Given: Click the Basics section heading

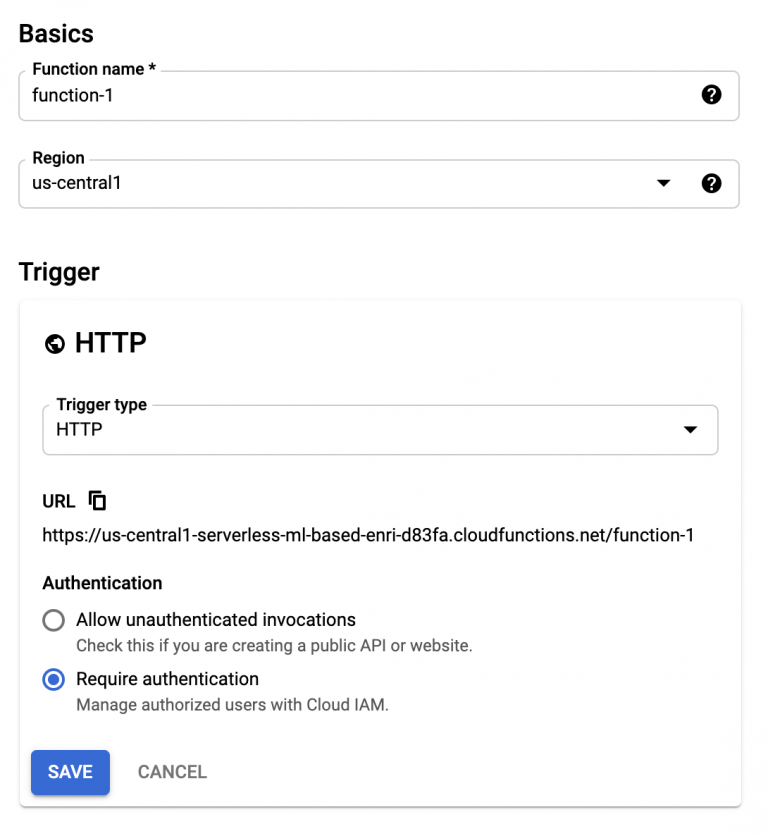Looking at the screenshot, I should tap(55, 33).
